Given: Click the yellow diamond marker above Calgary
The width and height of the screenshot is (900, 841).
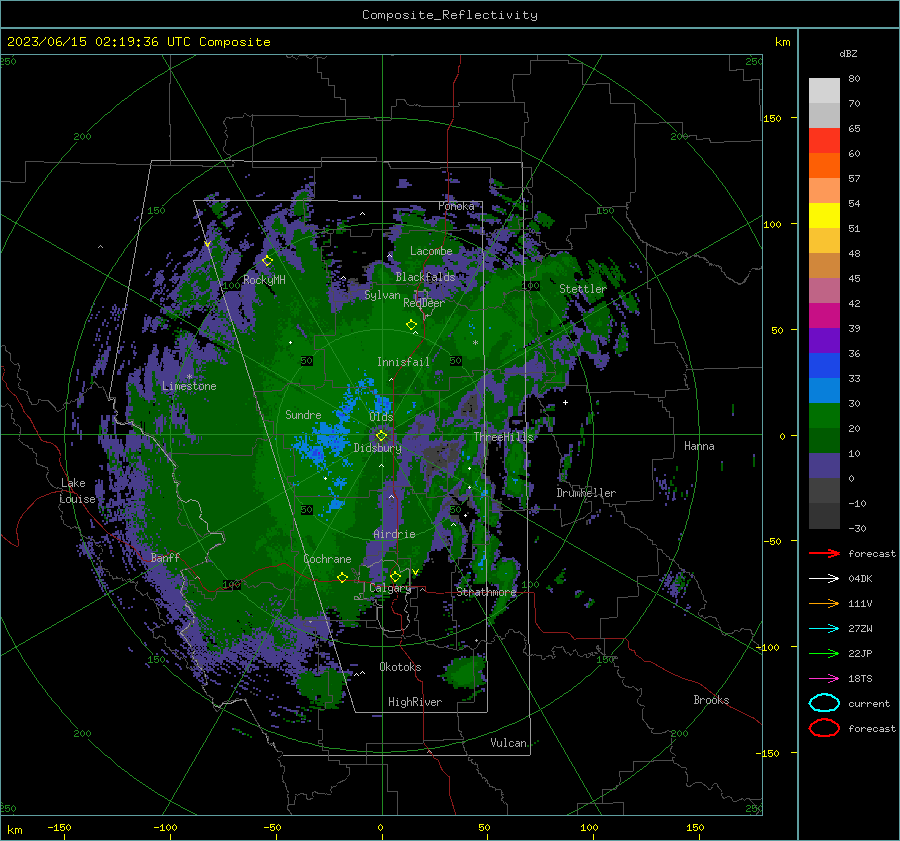Looking at the screenshot, I should [x=395, y=576].
